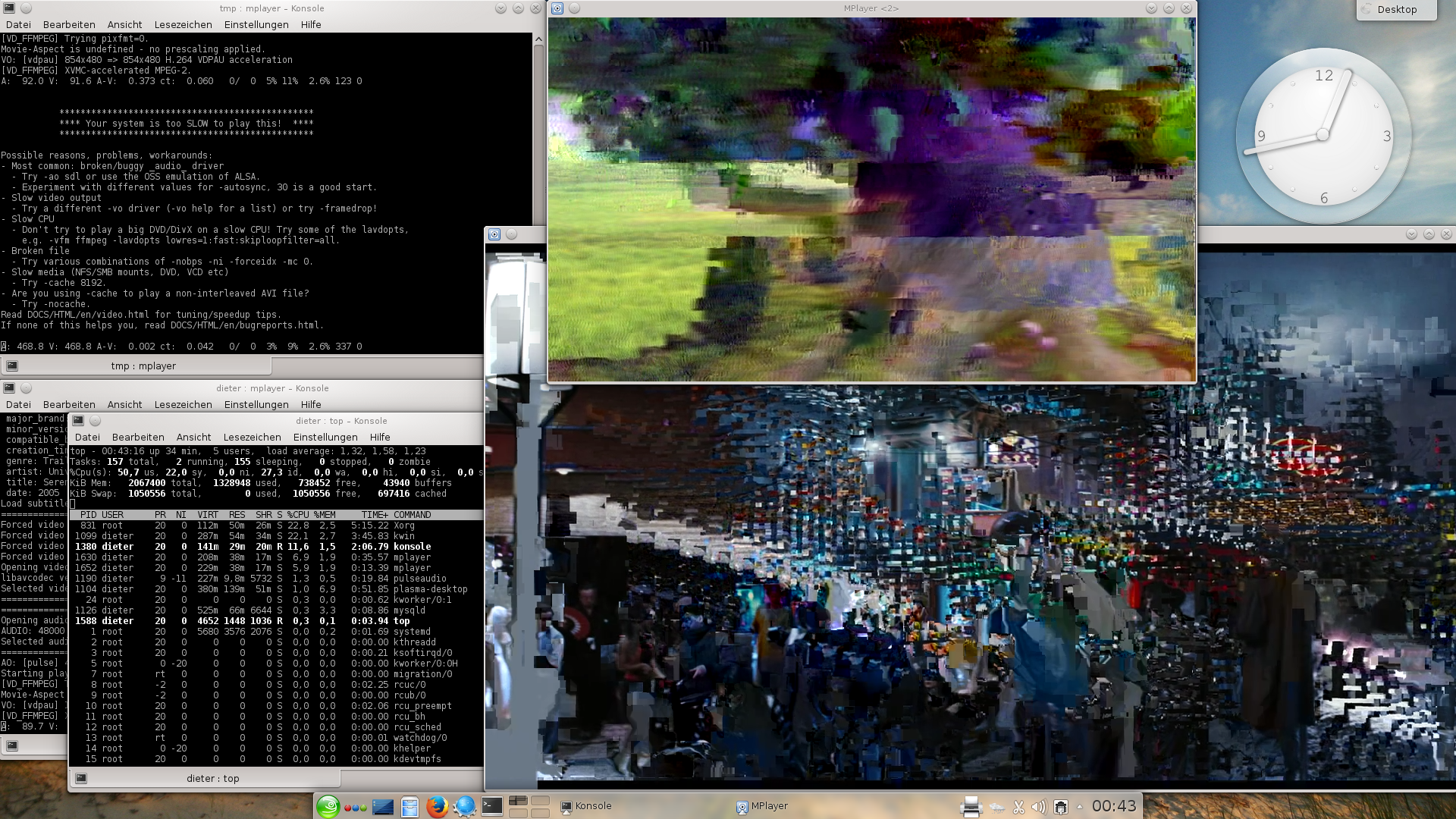
Task: Switch to the second virtual desktop in the pager
Action: pyautogui.click(x=541, y=800)
